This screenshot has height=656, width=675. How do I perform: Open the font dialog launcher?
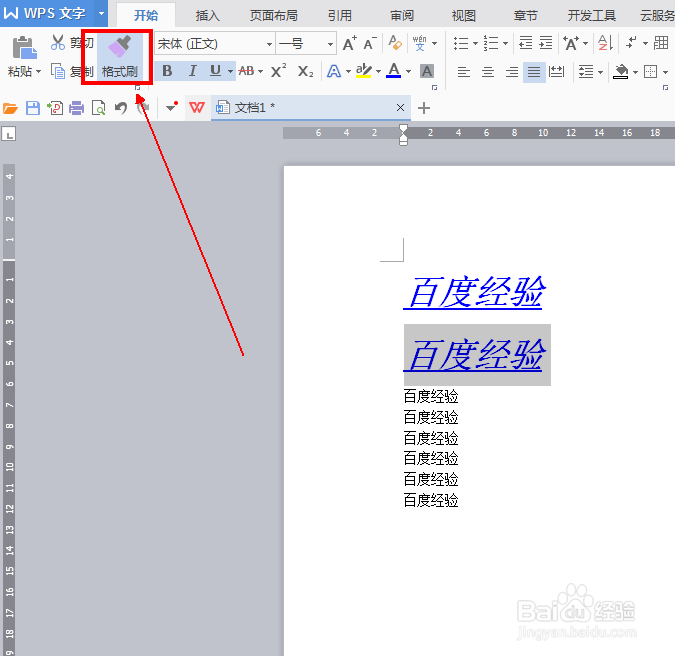tap(434, 87)
